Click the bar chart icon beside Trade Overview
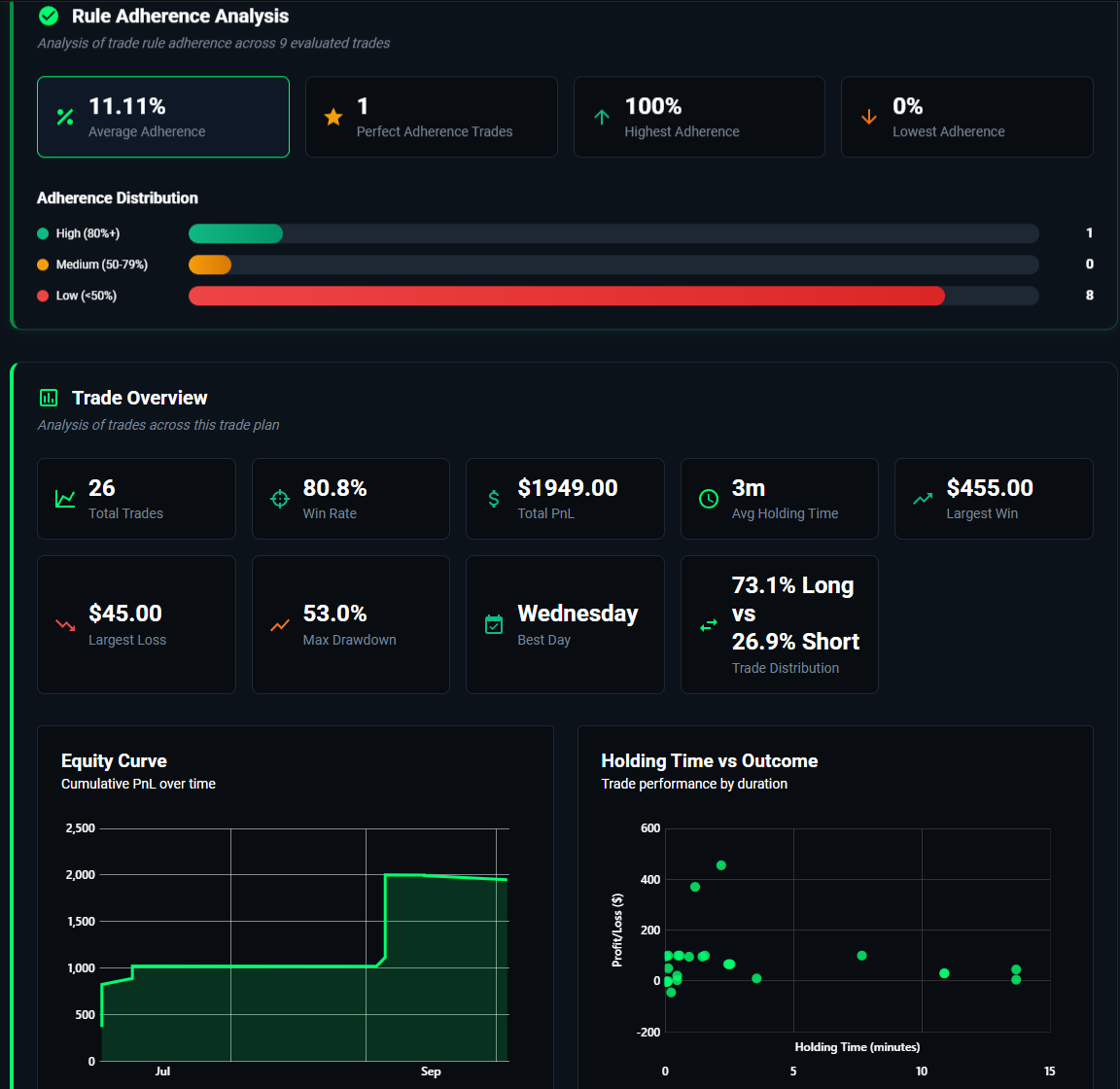Screen dimensions: 1120x1089 49,398
